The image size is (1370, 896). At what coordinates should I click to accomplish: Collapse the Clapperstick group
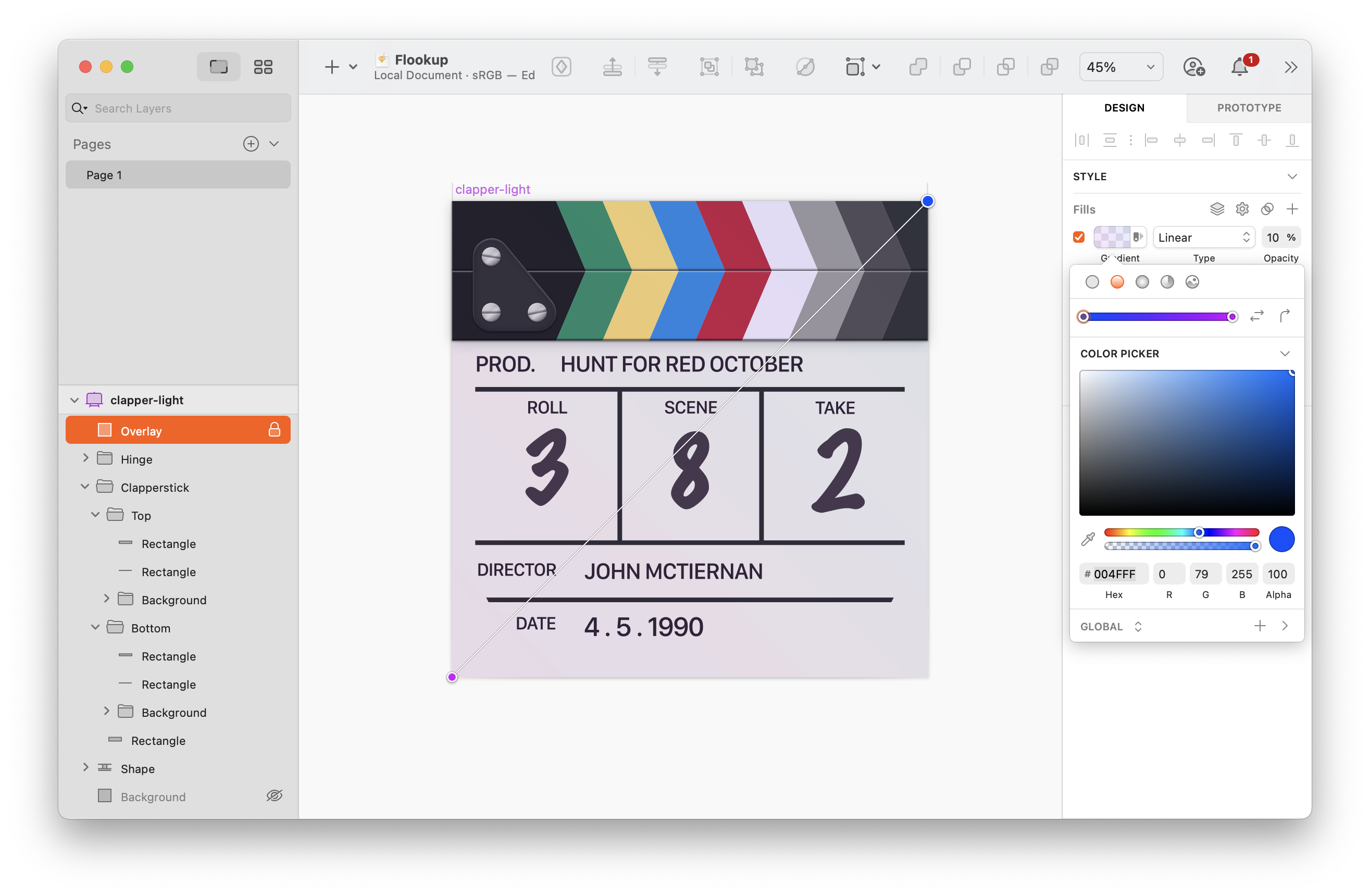[x=85, y=486]
